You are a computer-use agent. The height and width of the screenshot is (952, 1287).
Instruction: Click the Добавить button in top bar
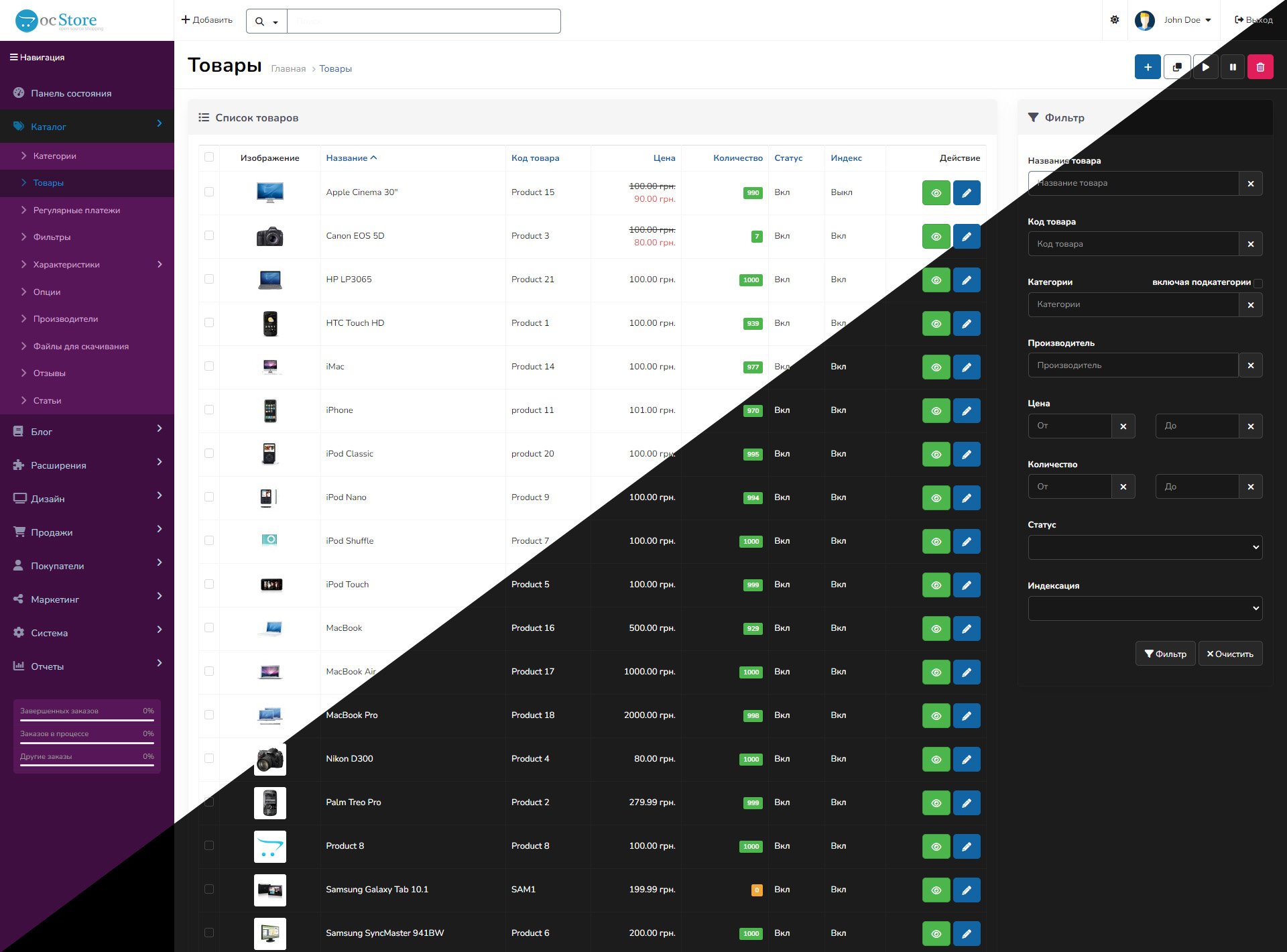coord(207,20)
